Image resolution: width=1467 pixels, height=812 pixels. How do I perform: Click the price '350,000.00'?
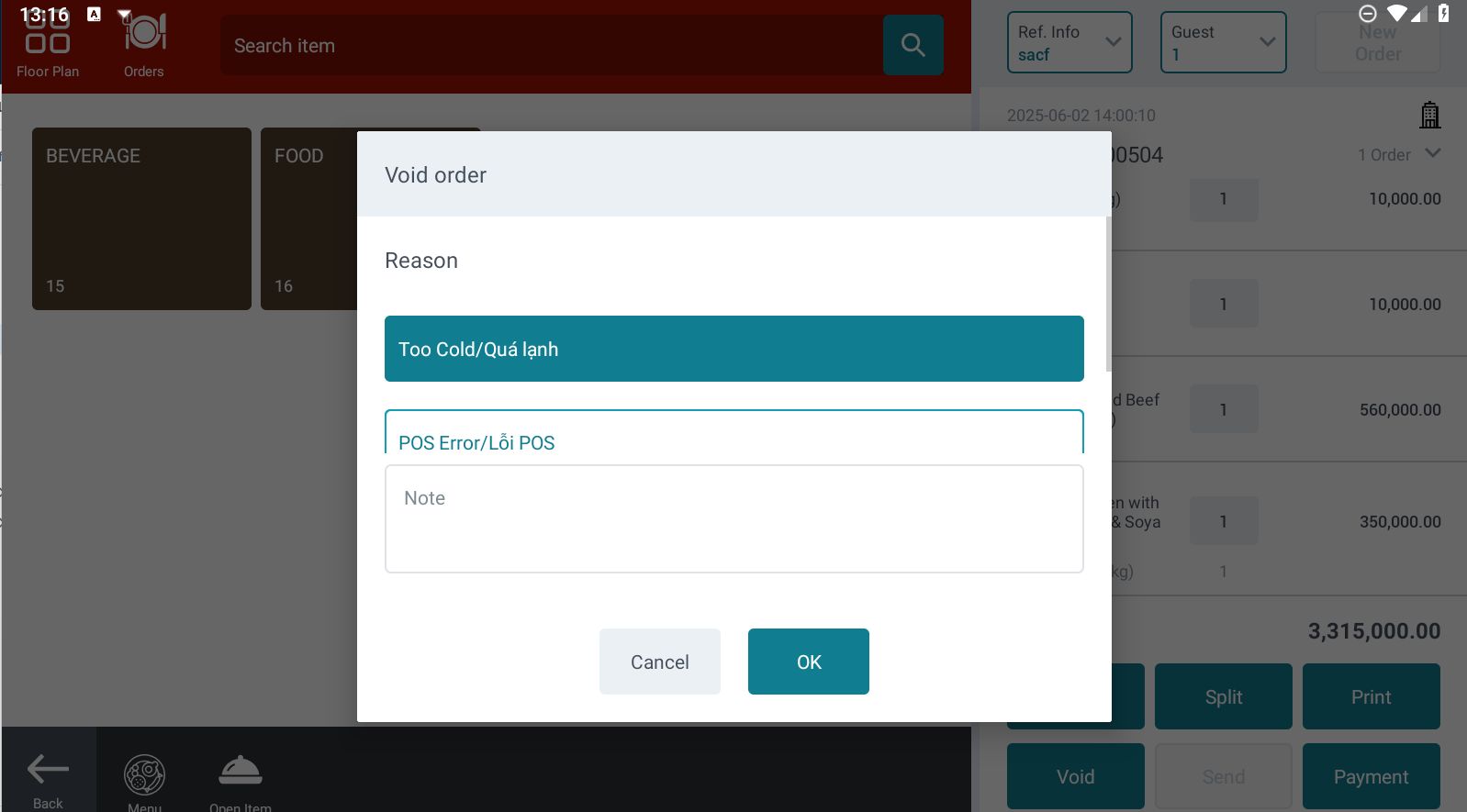[1400, 522]
